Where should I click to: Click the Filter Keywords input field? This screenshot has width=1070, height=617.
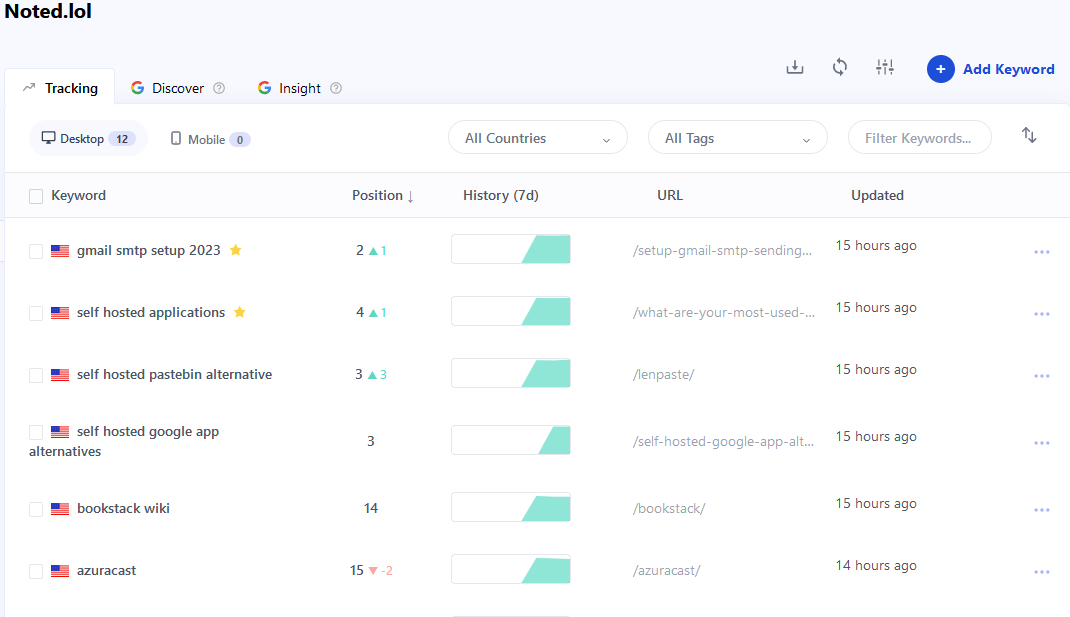(x=919, y=137)
